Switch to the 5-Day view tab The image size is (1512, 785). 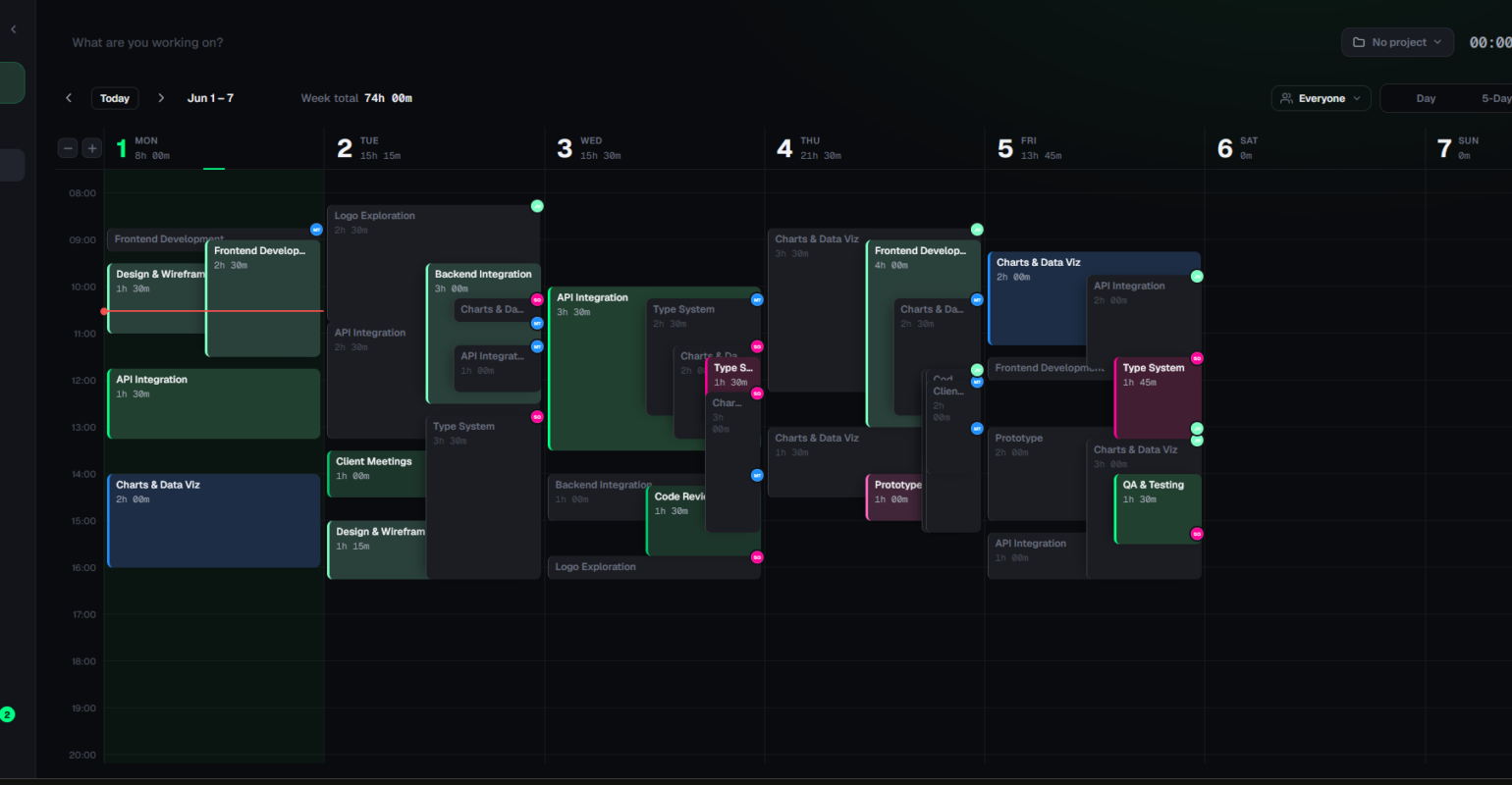pyautogui.click(x=1494, y=98)
